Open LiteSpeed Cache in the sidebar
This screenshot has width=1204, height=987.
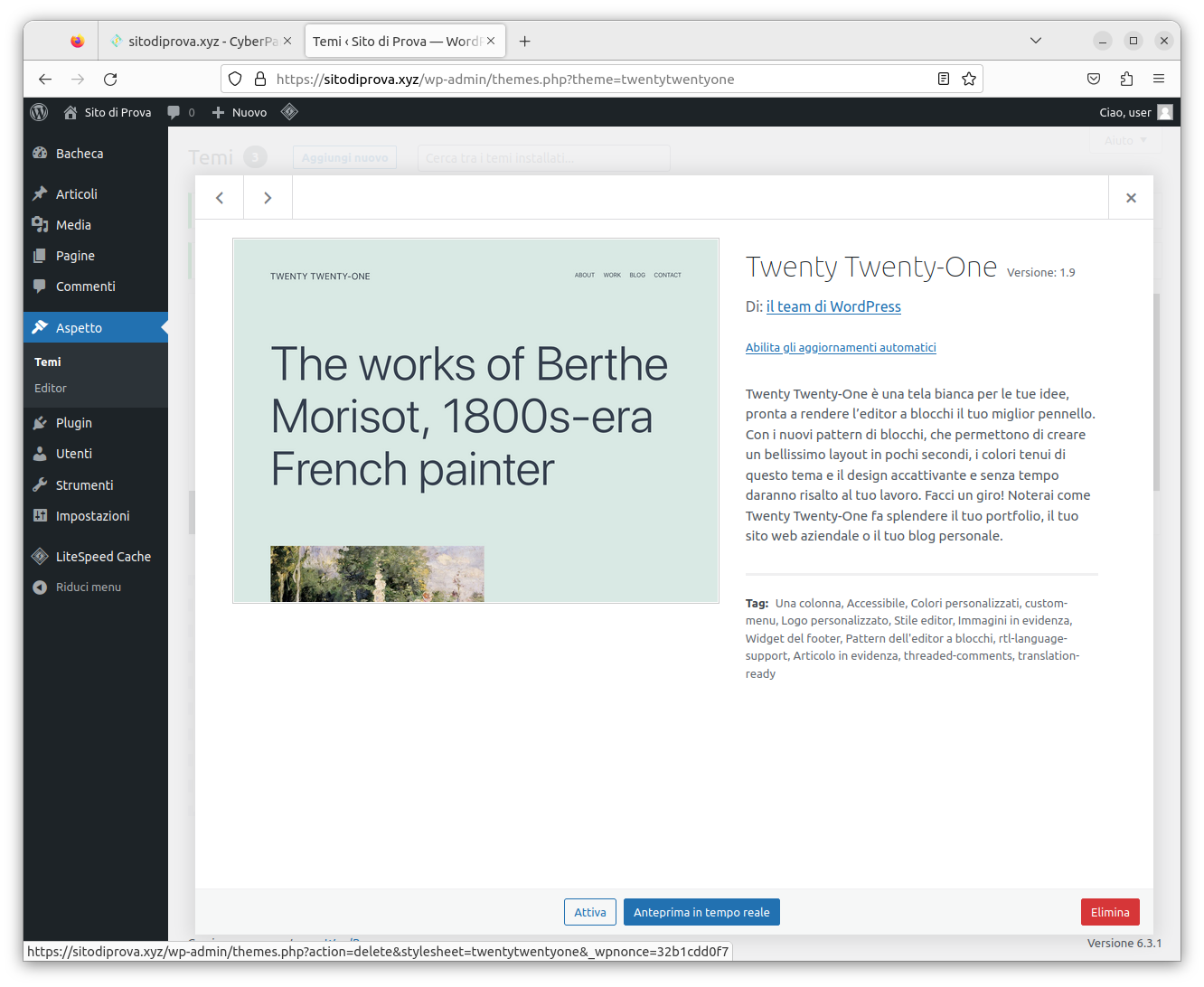pos(96,557)
